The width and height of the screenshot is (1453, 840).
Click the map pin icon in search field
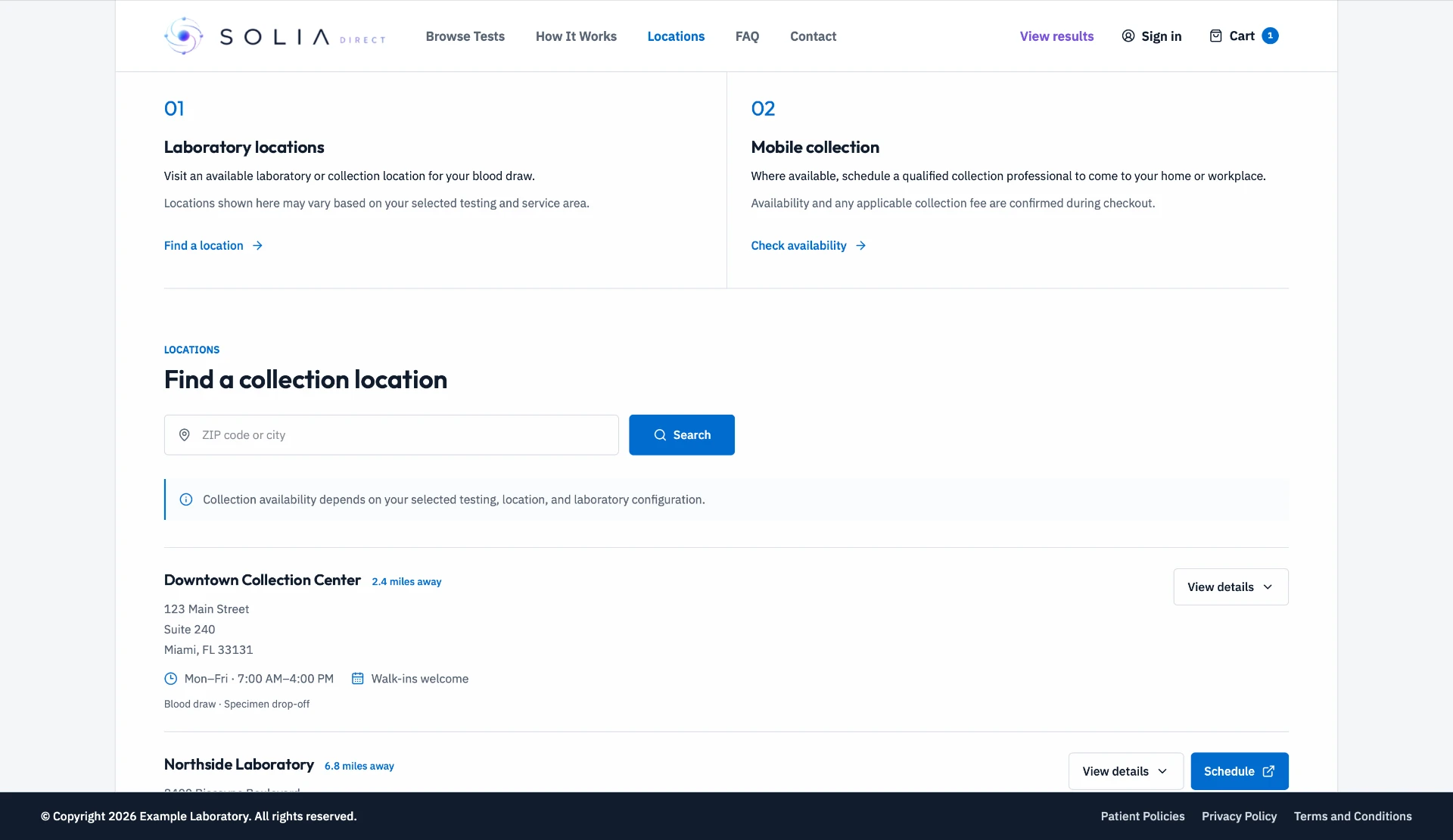[x=184, y=435]
